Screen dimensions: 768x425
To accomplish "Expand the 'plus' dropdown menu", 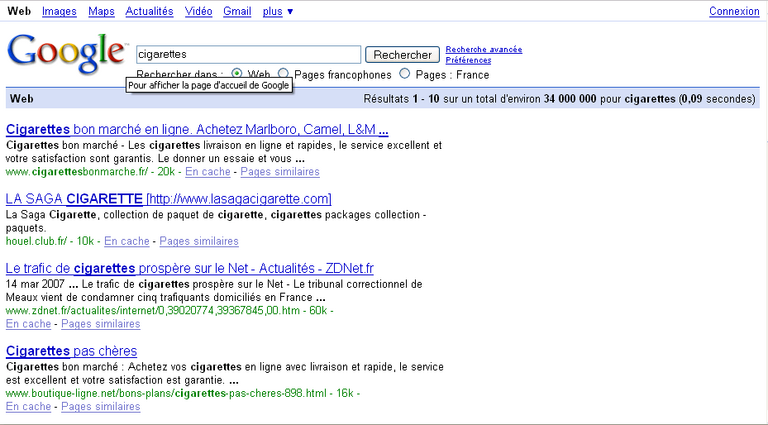I will point(278,11).
